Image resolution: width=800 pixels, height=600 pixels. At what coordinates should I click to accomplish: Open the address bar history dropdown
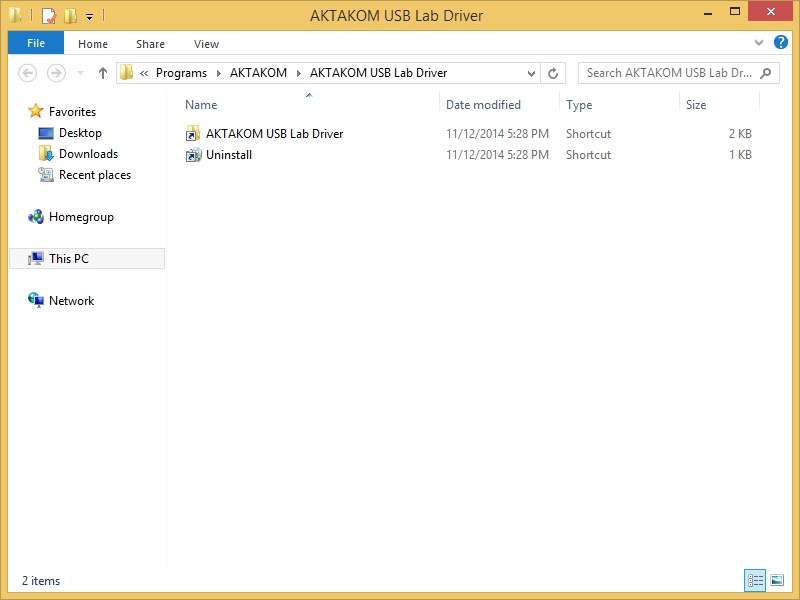coord(531,73)
